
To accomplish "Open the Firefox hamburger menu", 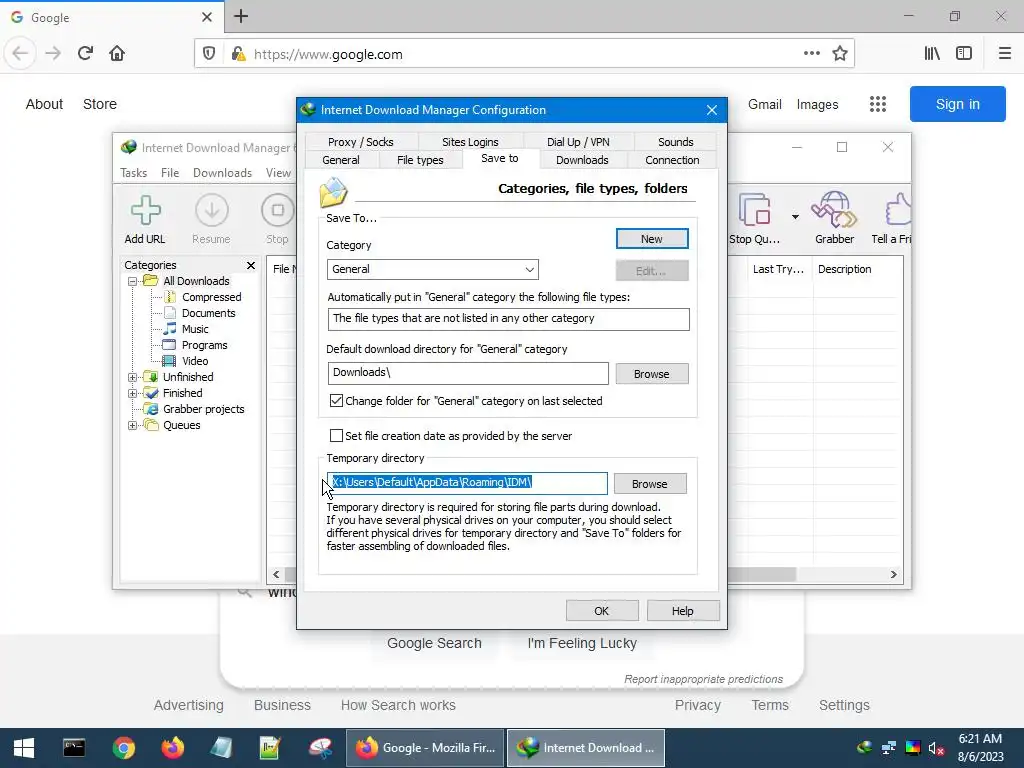I will (1004, 54).
